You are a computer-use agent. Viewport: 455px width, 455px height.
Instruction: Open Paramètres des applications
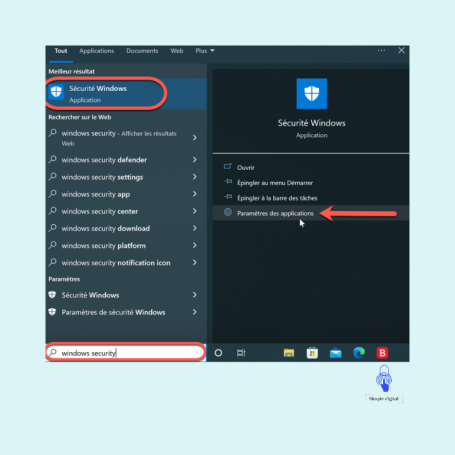tap(275, 213)
